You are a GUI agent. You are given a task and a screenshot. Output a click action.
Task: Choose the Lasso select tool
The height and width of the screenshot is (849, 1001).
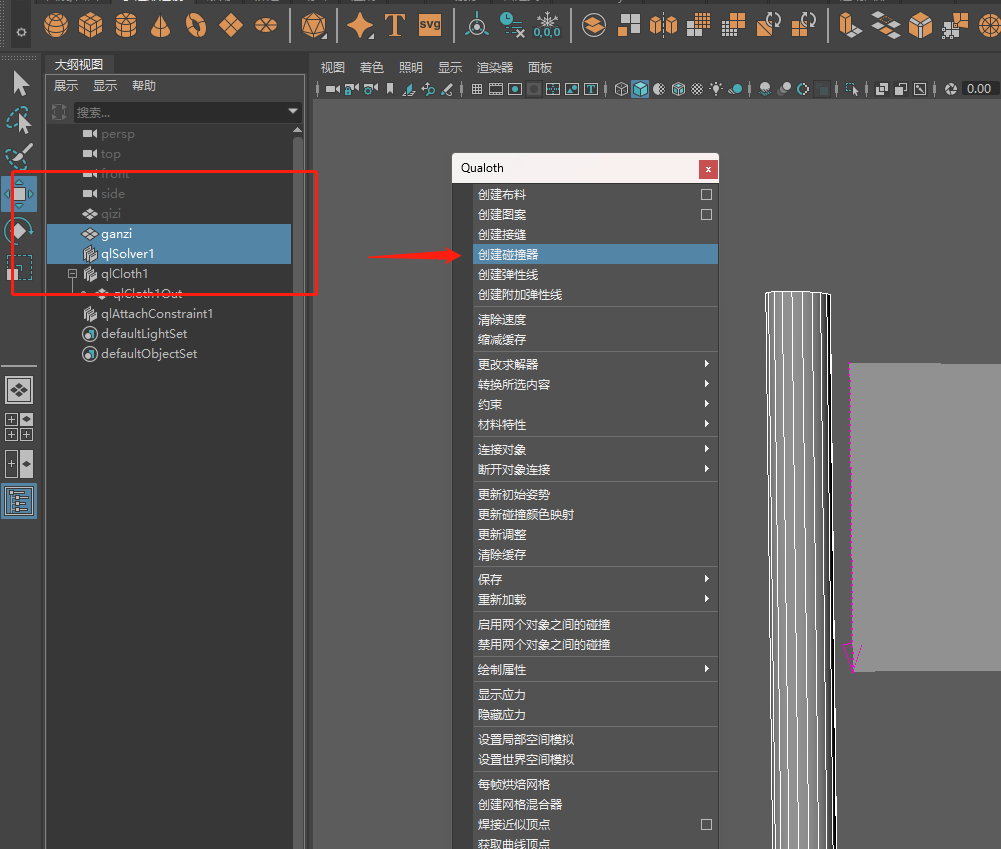19,120
